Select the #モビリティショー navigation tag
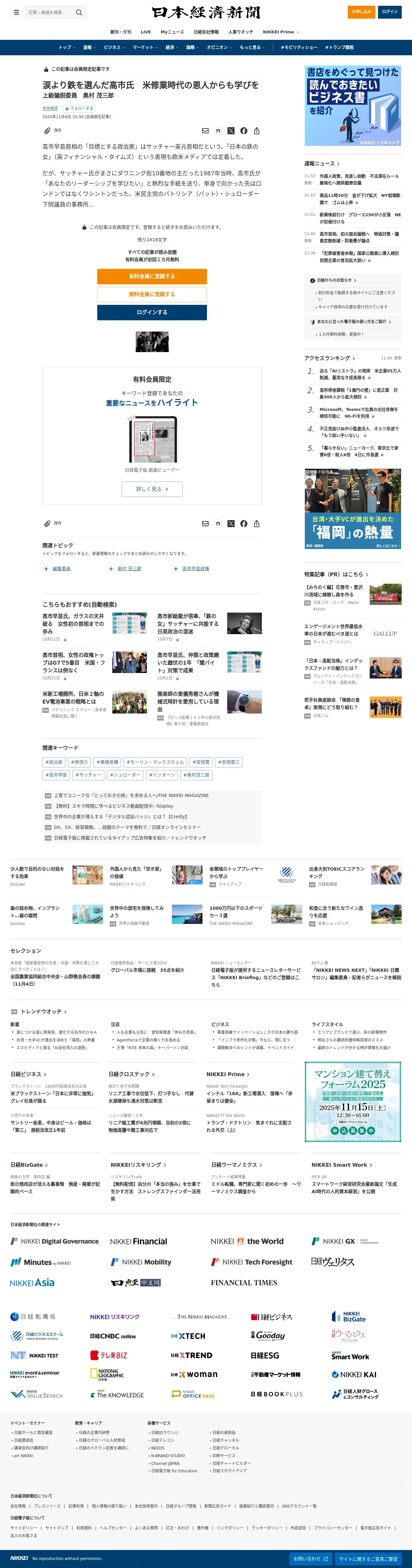The height and width of the screenshot is (1568, 412). coord(299,48)
